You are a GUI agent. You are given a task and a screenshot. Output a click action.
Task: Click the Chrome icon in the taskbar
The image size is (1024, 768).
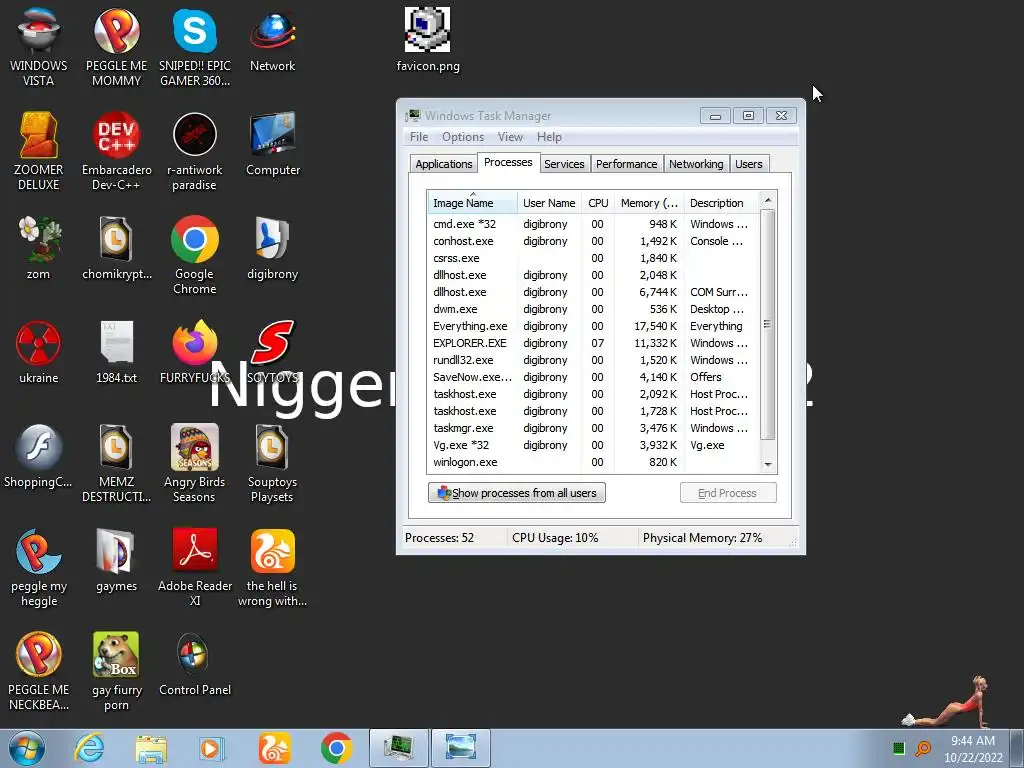[x=336, y=748]
